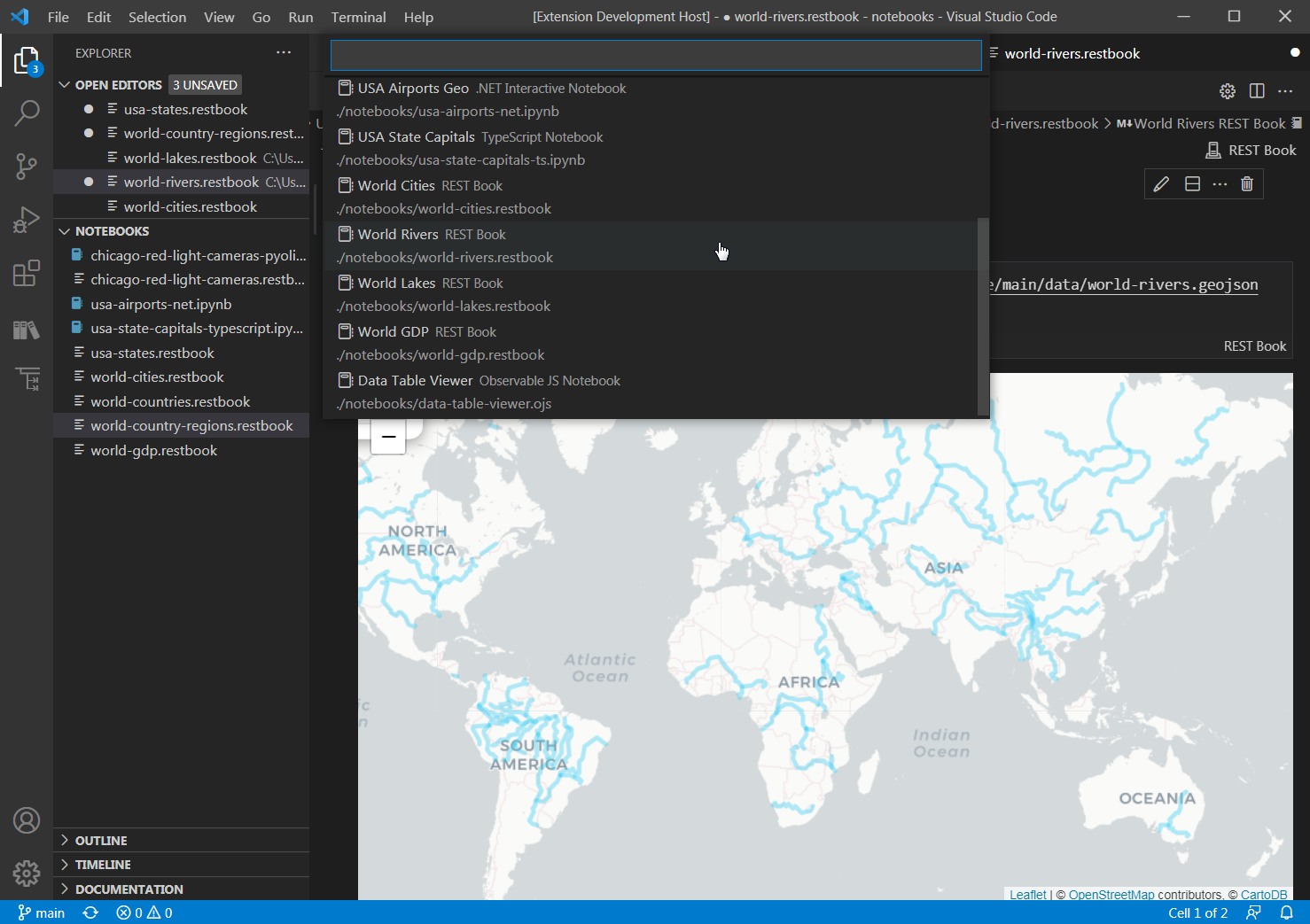Open the Terminal menu

358,17
